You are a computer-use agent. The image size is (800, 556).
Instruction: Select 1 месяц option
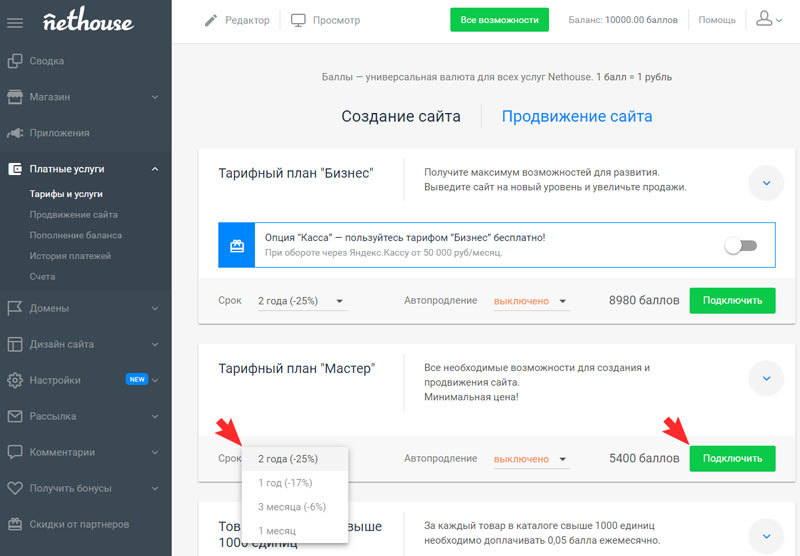(295, 530)
